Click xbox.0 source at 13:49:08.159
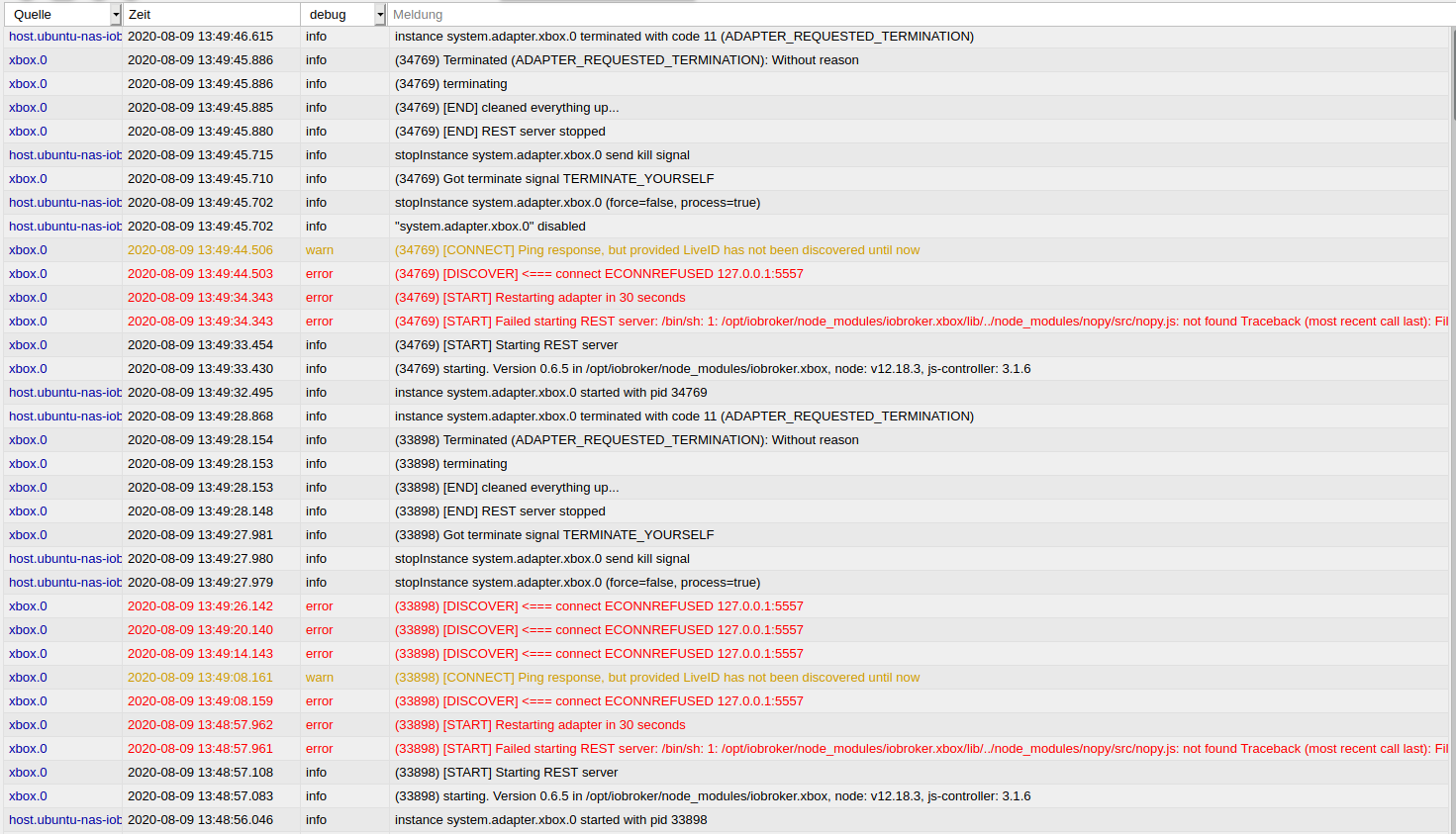The image size is (1456, 834). pyautogui.click(x=28, y=701)
